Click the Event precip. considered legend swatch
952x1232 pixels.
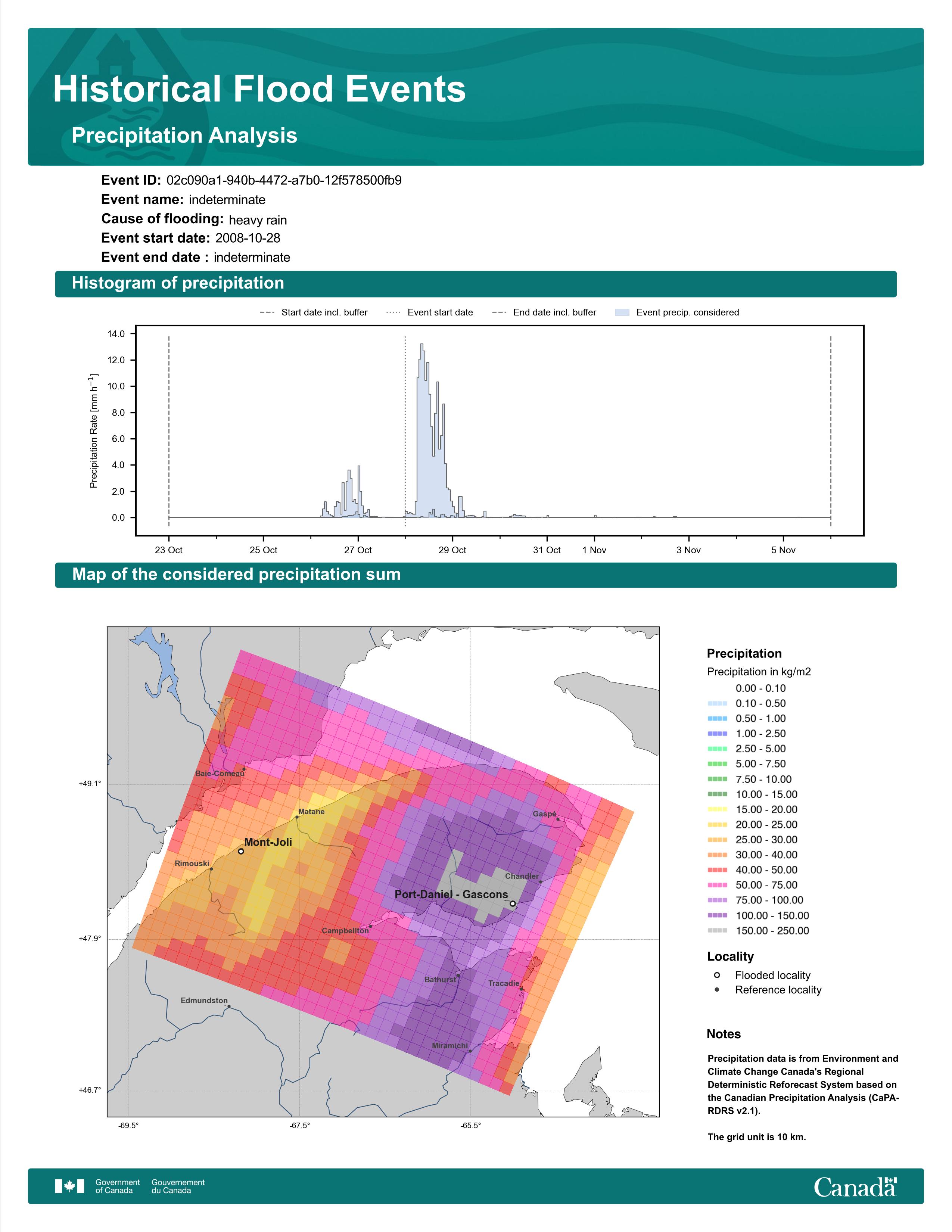tap(622, 312)
